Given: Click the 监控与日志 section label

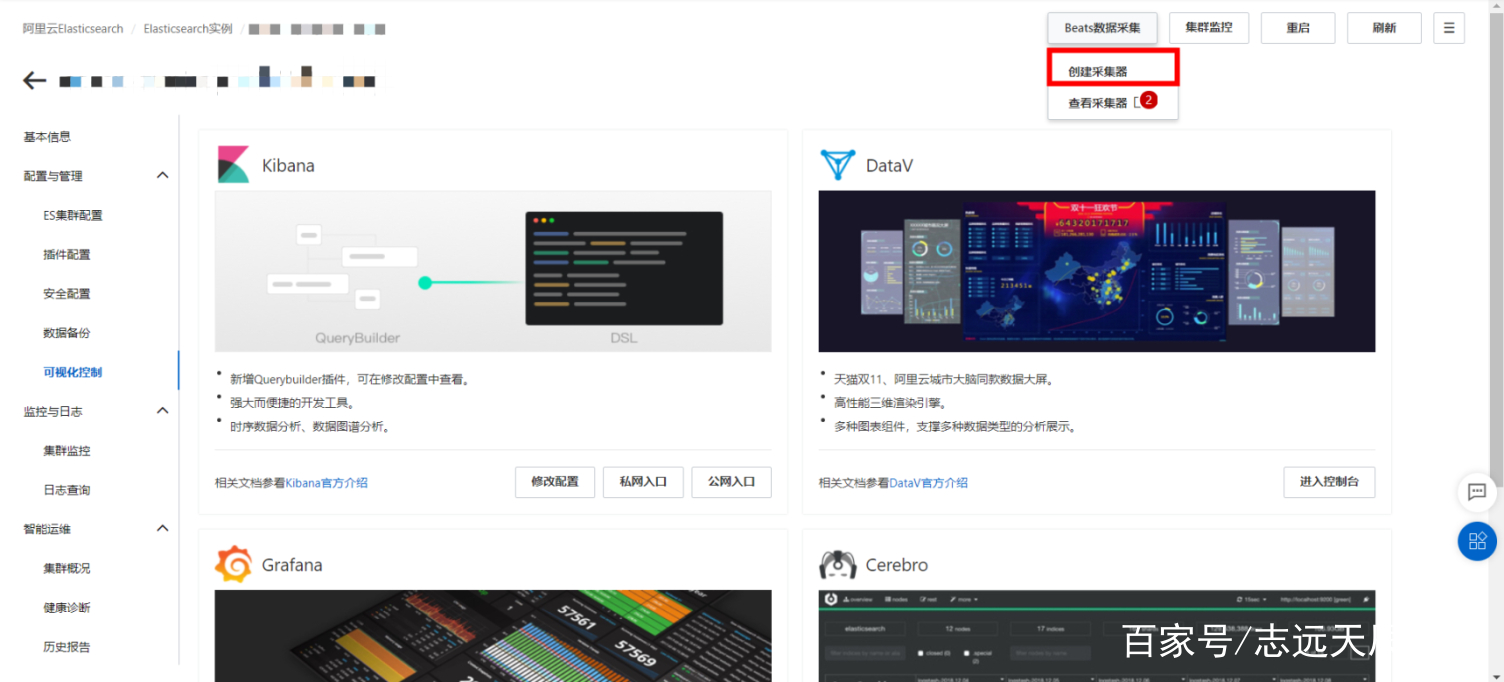Looking at the screenshot, I should click(x=53, y=411).
